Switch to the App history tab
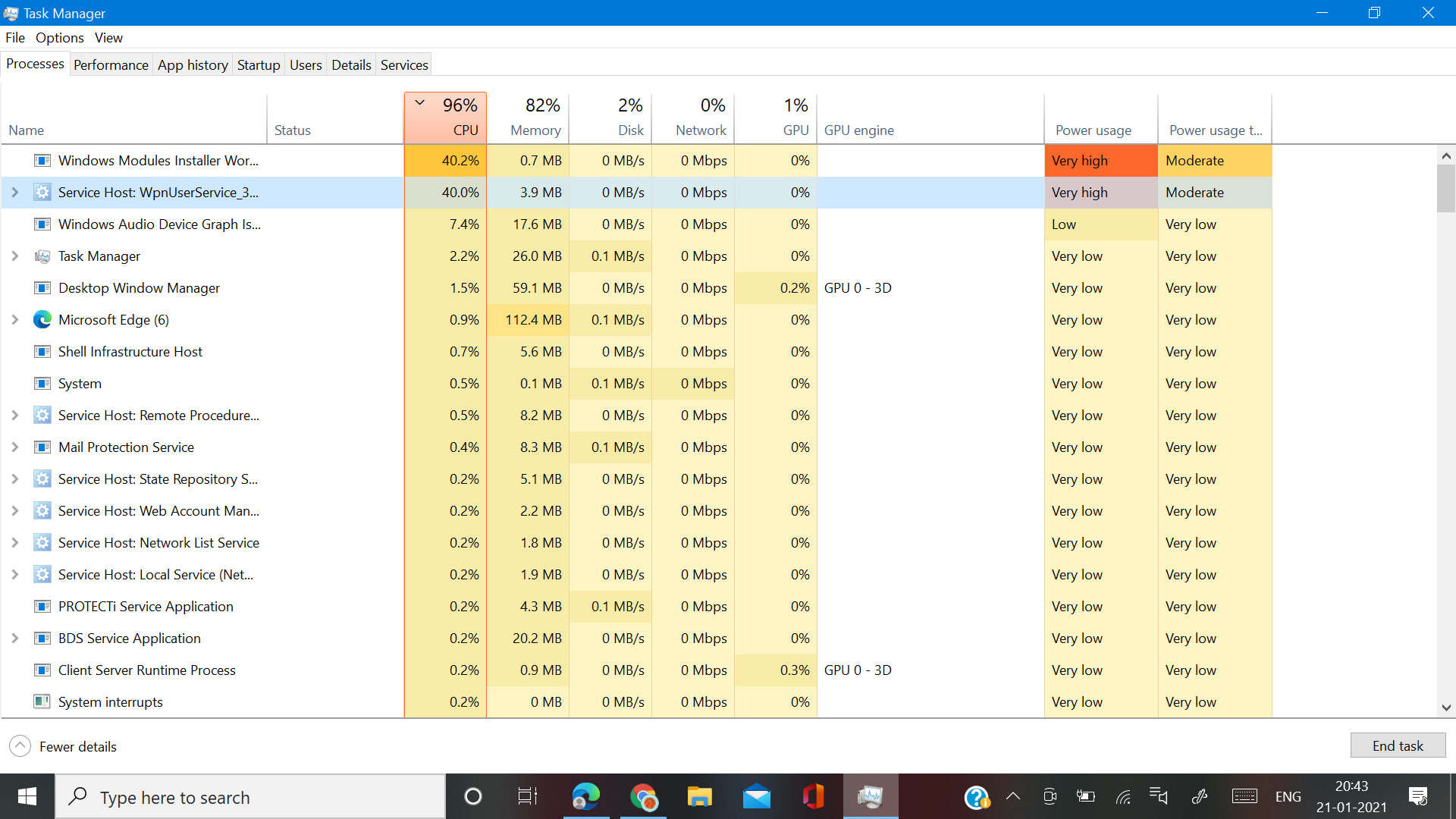This screenshot has height=819, width=1456. point(193,65)
